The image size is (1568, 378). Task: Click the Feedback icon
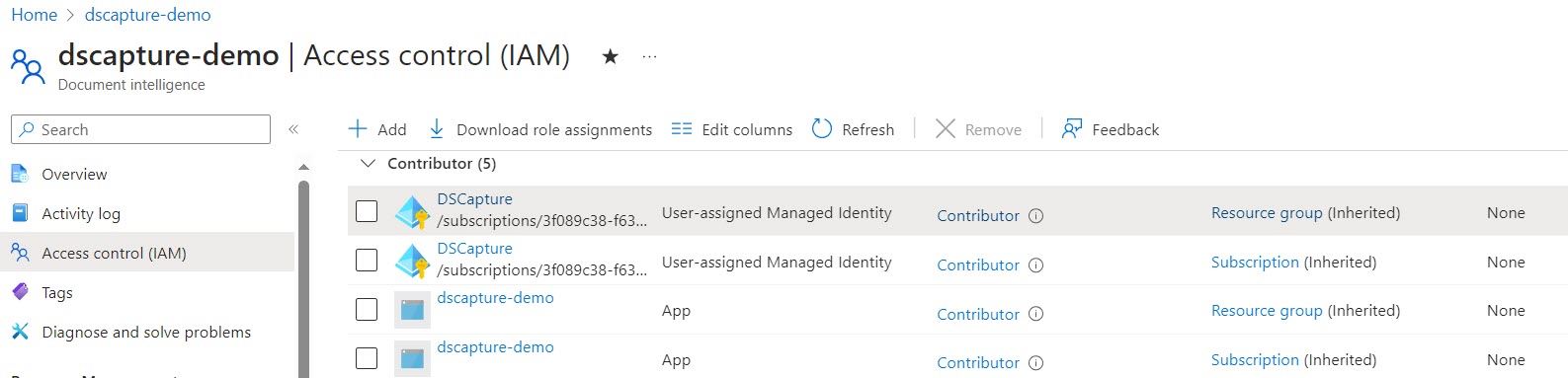[1072, 129]
